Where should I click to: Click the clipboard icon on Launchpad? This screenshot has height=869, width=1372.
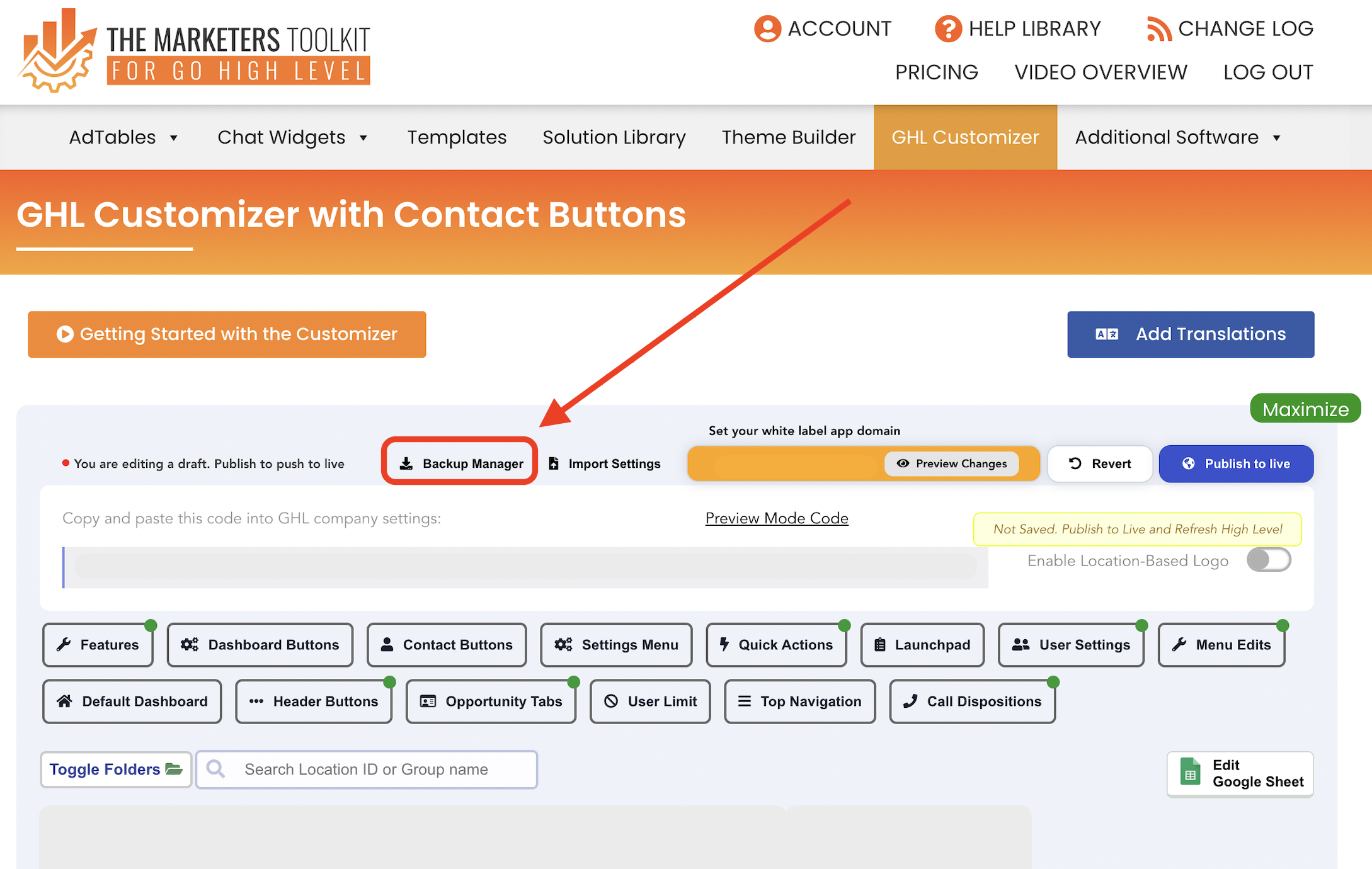click(x=880, y=645)
